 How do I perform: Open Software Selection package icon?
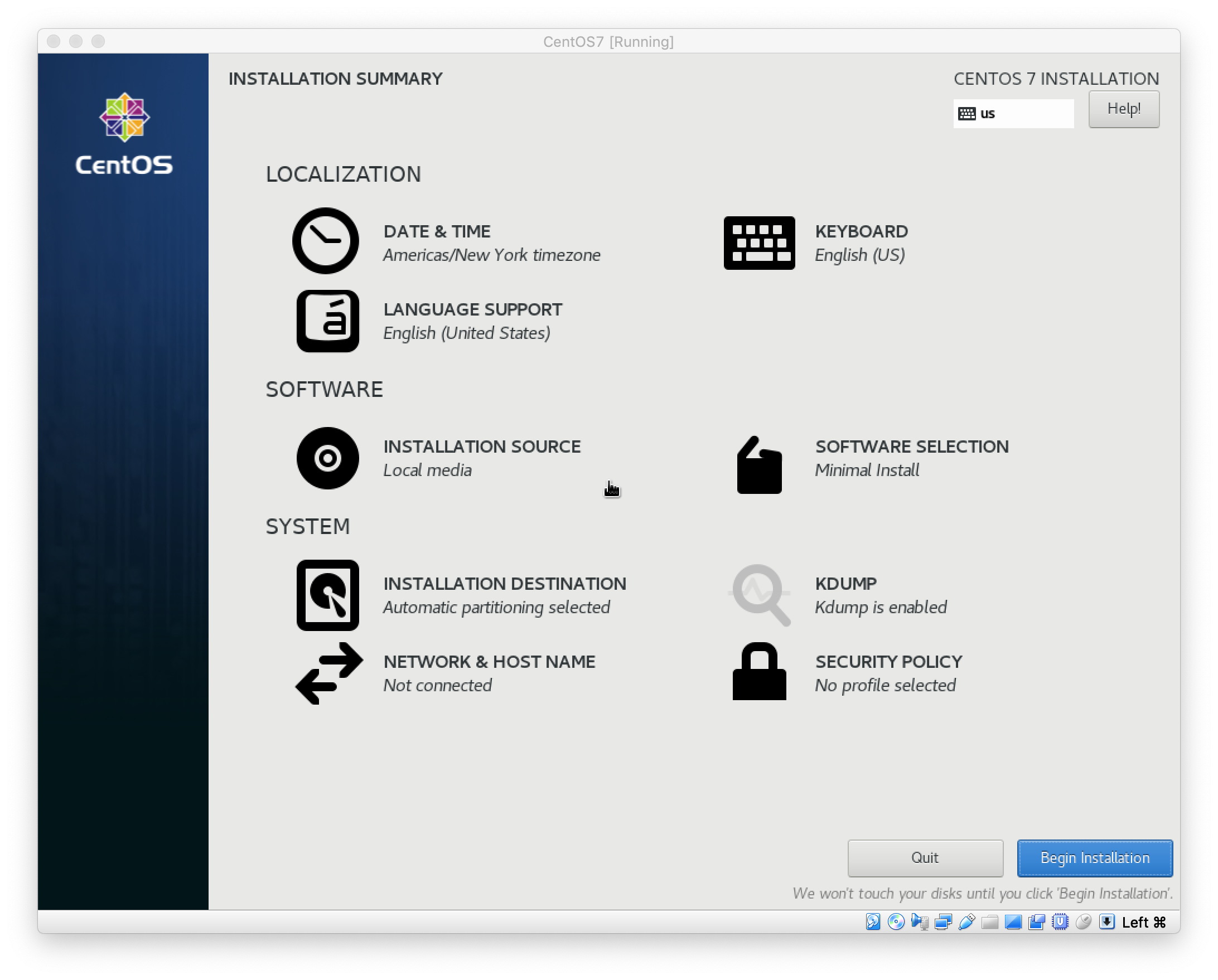(x=758, y=465)
